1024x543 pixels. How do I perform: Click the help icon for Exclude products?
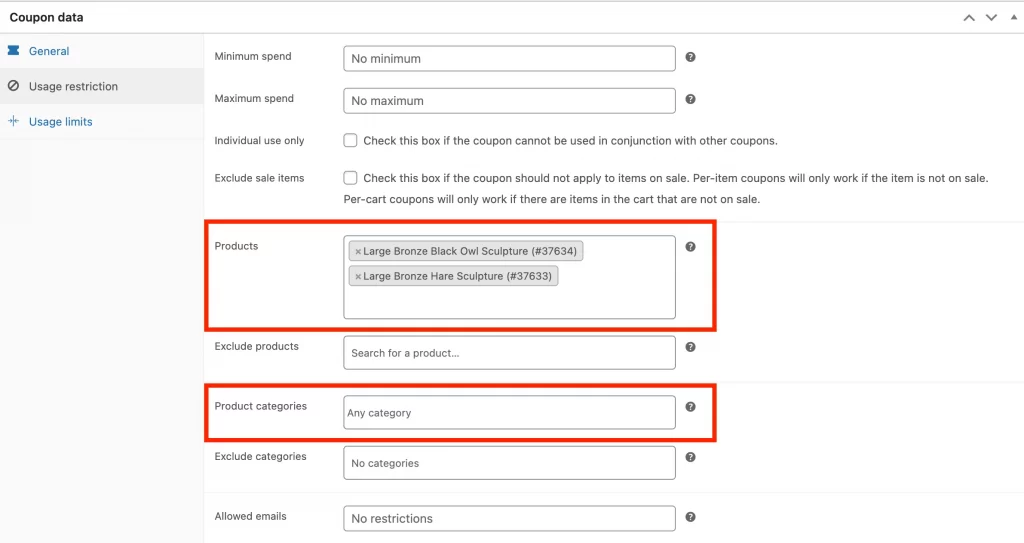point(691,347)
